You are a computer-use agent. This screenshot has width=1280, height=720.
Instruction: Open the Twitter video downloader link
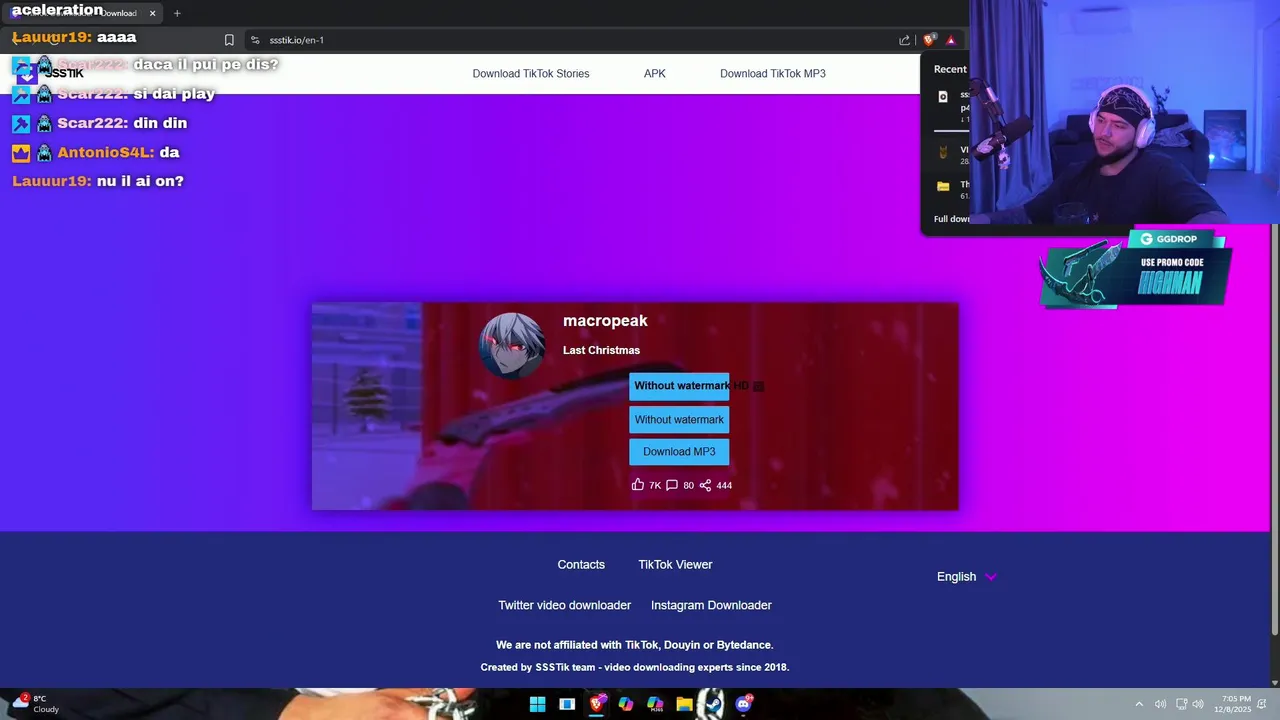click(565, 605)
